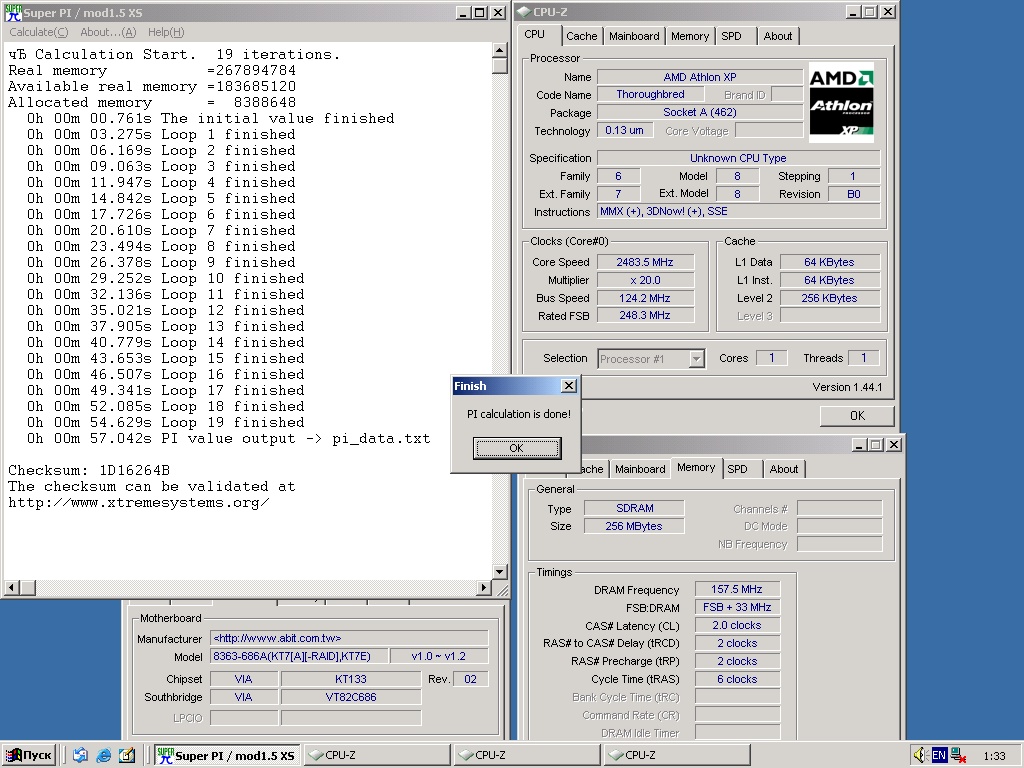Click the Multiplier x 20.0 field
The image size is (1024, 768).
pos(645,280)
